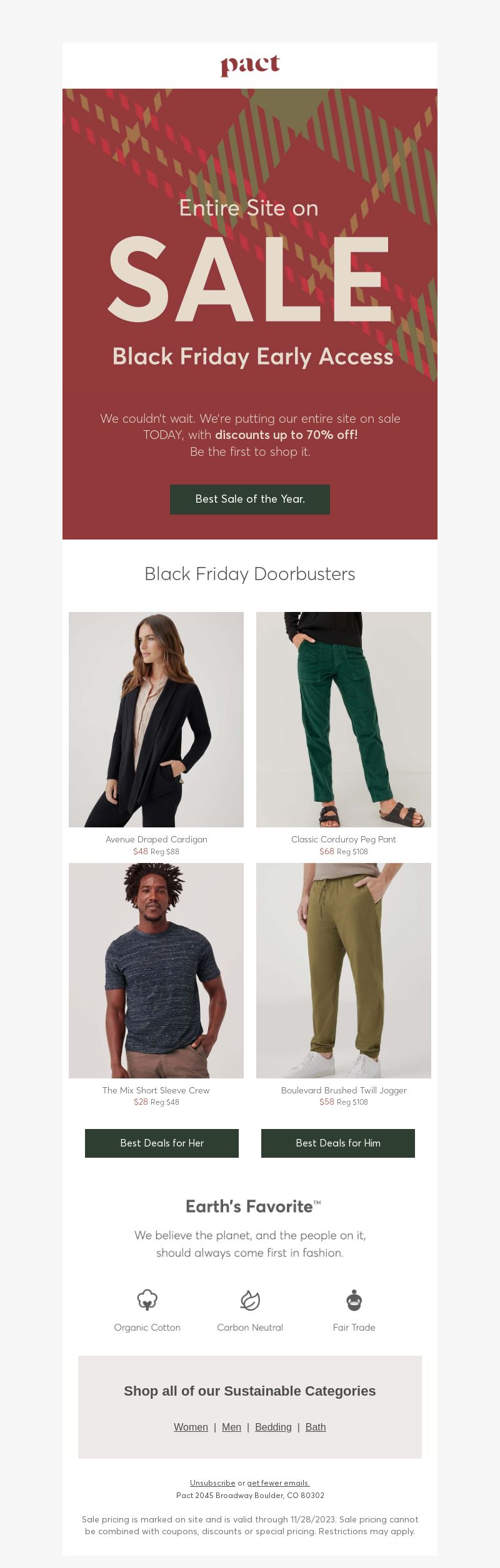Click the Avenue Draped Cardigan product title

click(x=156, y=839)
